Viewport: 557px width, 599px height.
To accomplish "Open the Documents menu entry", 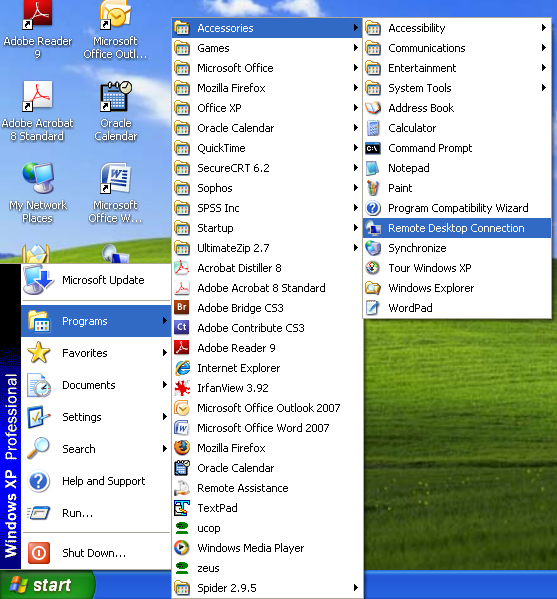I will point(96,385).
